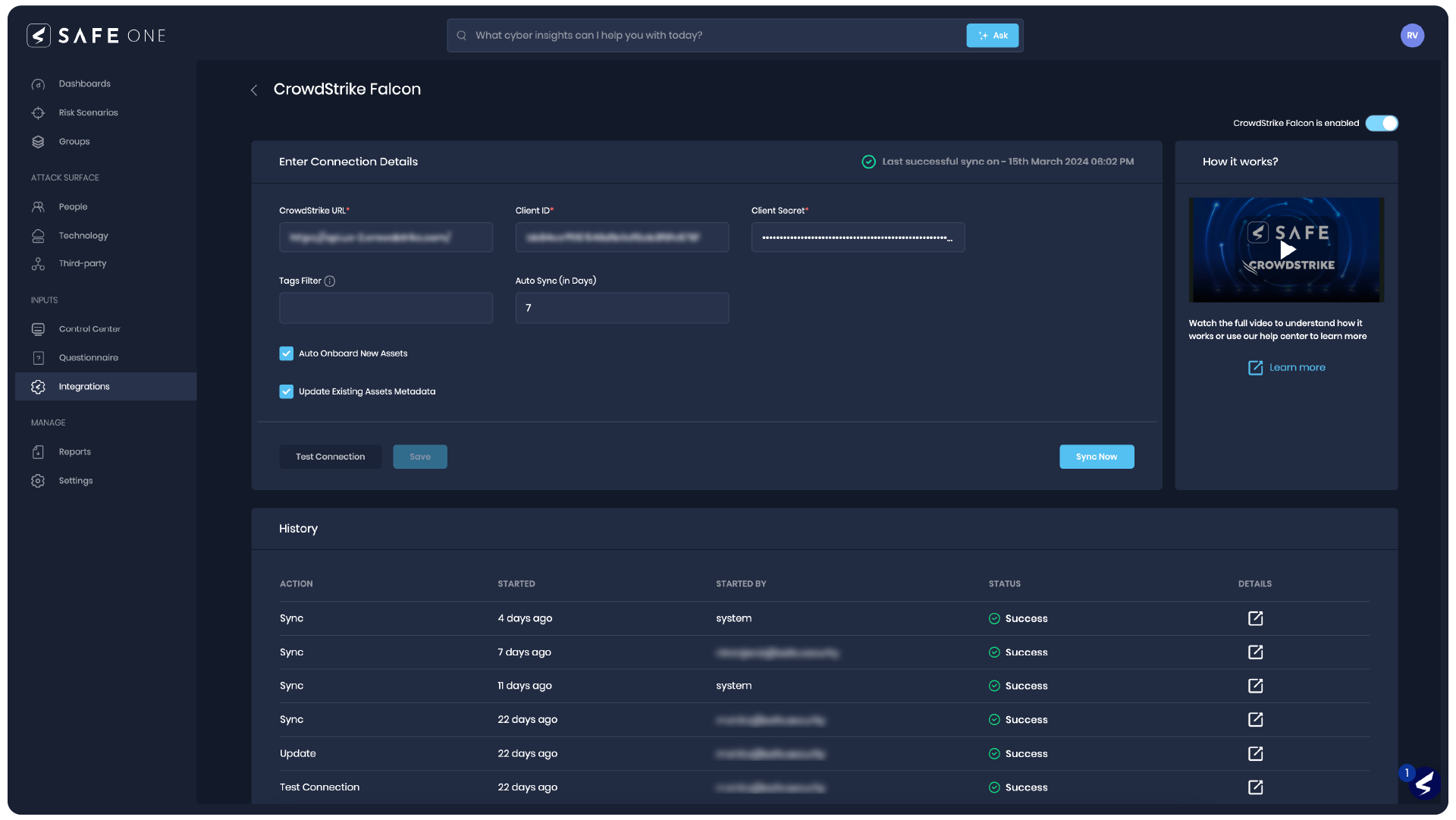Image resolution: width=1456 pixels, height=820 pixels.
Task: Select the Dashboards icon in sidebar
Action: click(x=39, y=83)
